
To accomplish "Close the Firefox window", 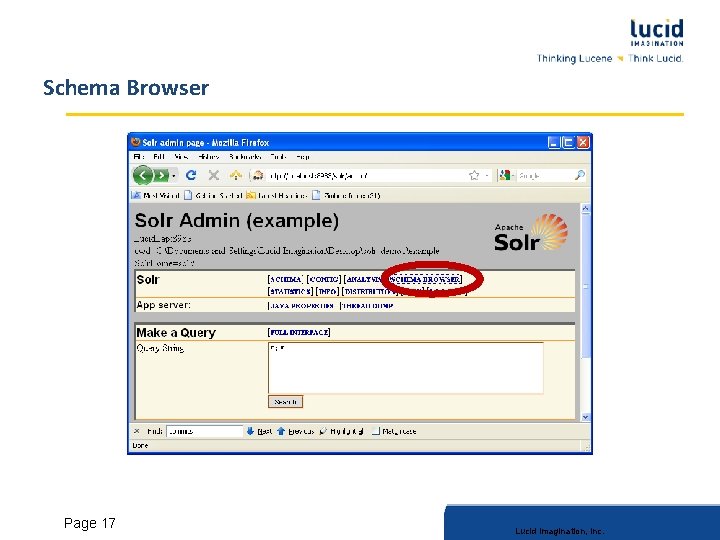I will [x=583, y=142].
